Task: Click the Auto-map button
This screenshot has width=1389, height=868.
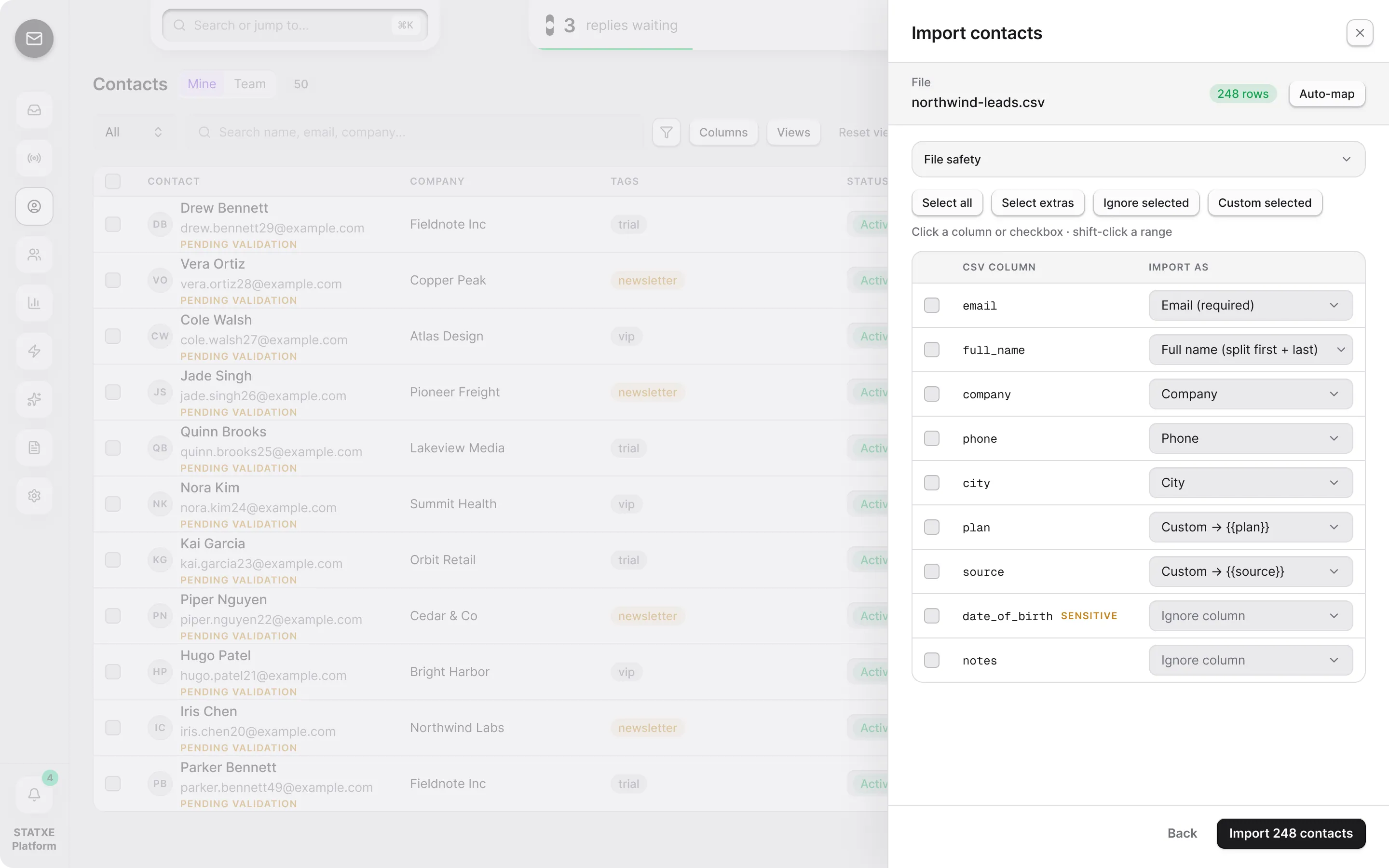Action: coord(1326,94)
